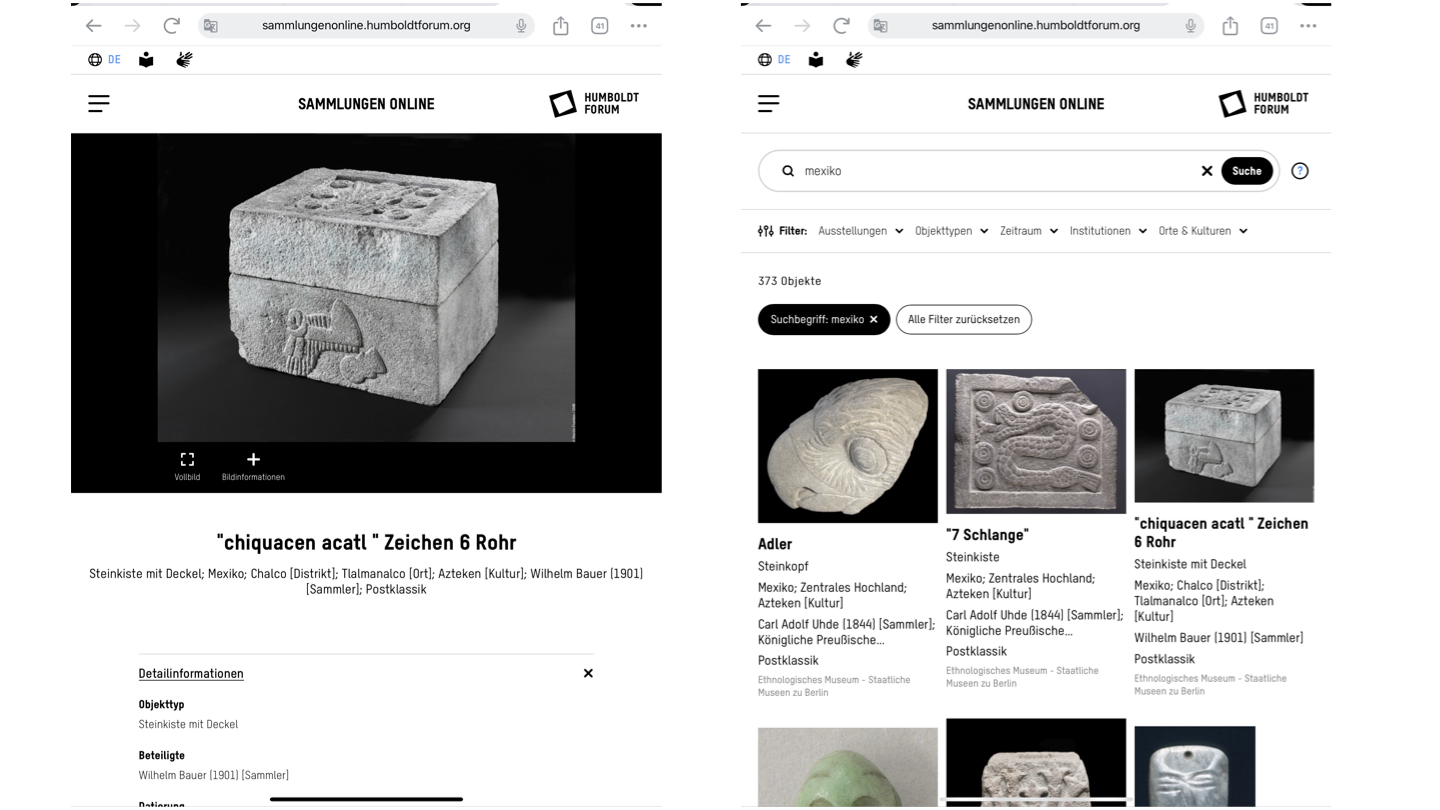Click Alle Filter zurücksetzen button
The image size is (1440, 810).
pyautogui.click(x=964, y=320)
